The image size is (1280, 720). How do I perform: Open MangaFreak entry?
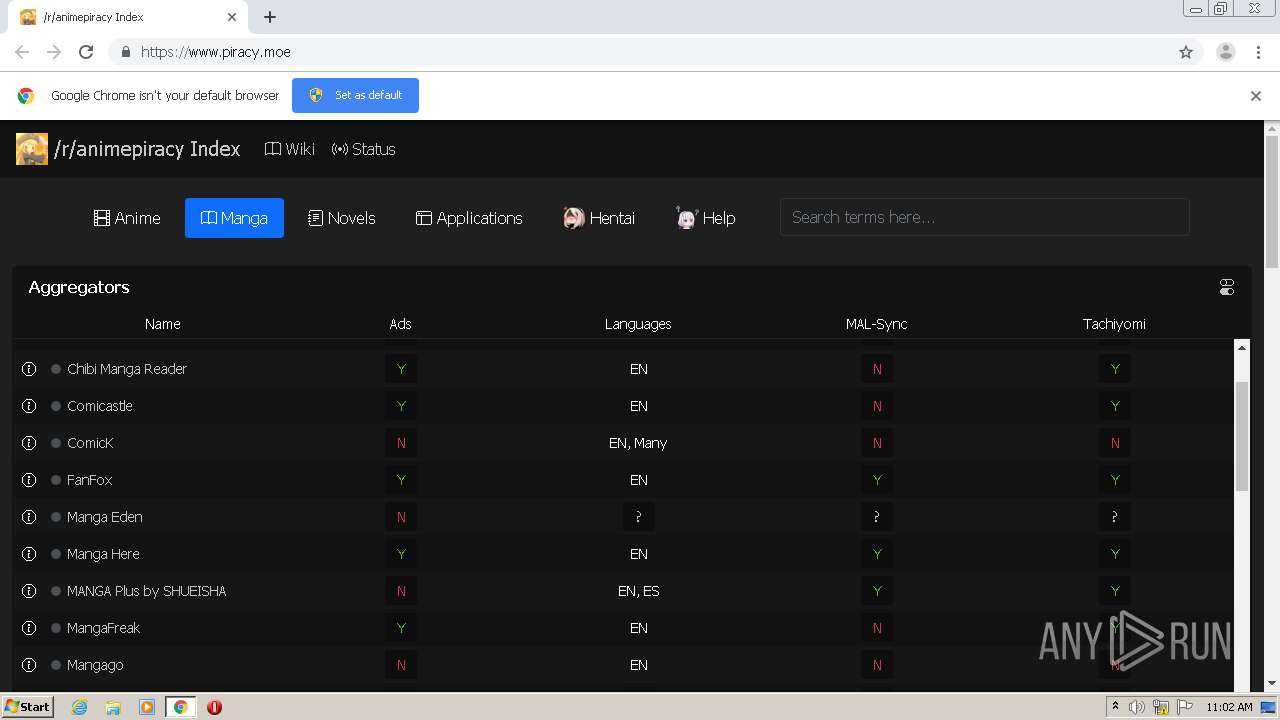[103, 628]
